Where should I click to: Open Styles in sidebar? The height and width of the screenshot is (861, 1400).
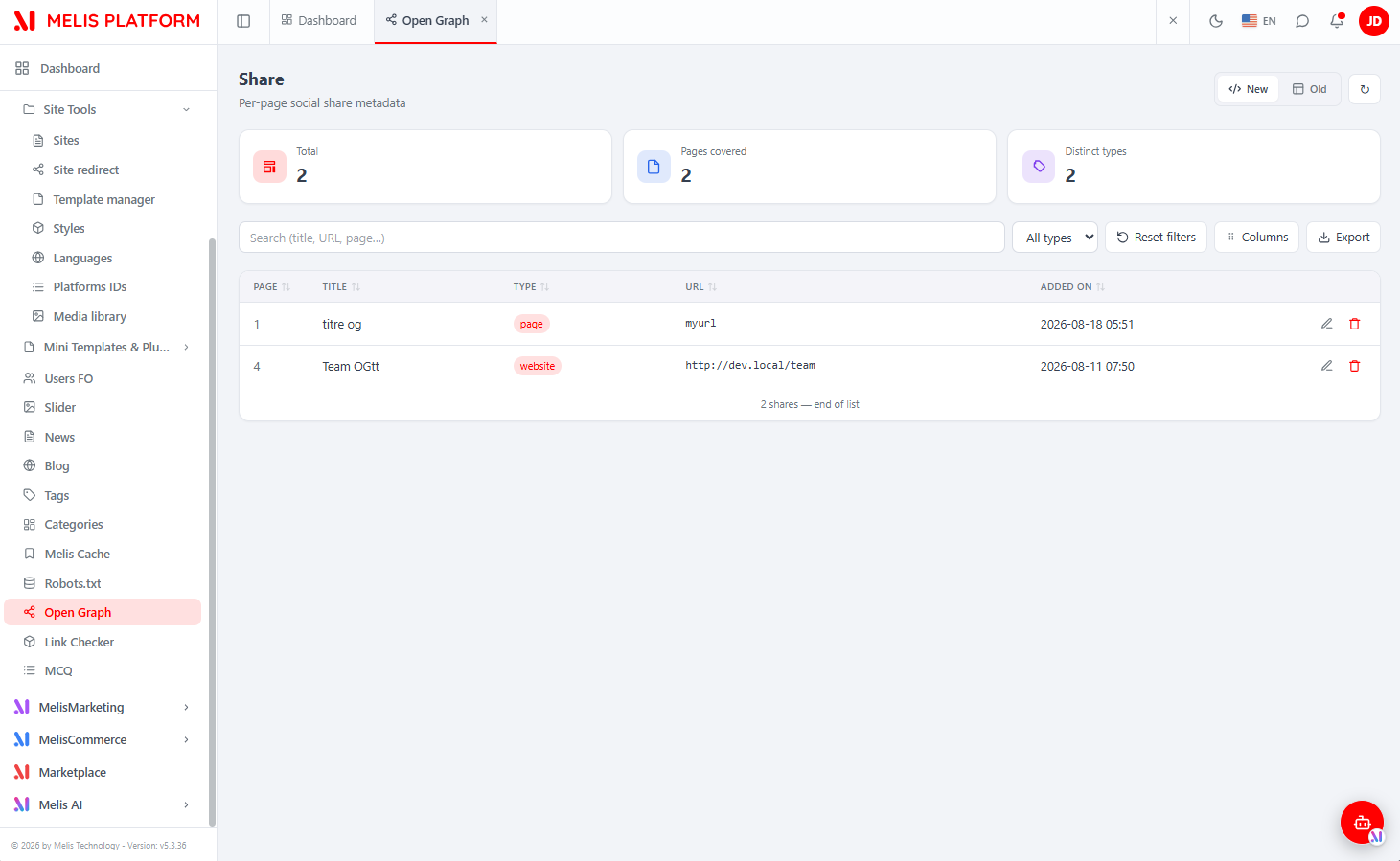click(x=69, y=228)
